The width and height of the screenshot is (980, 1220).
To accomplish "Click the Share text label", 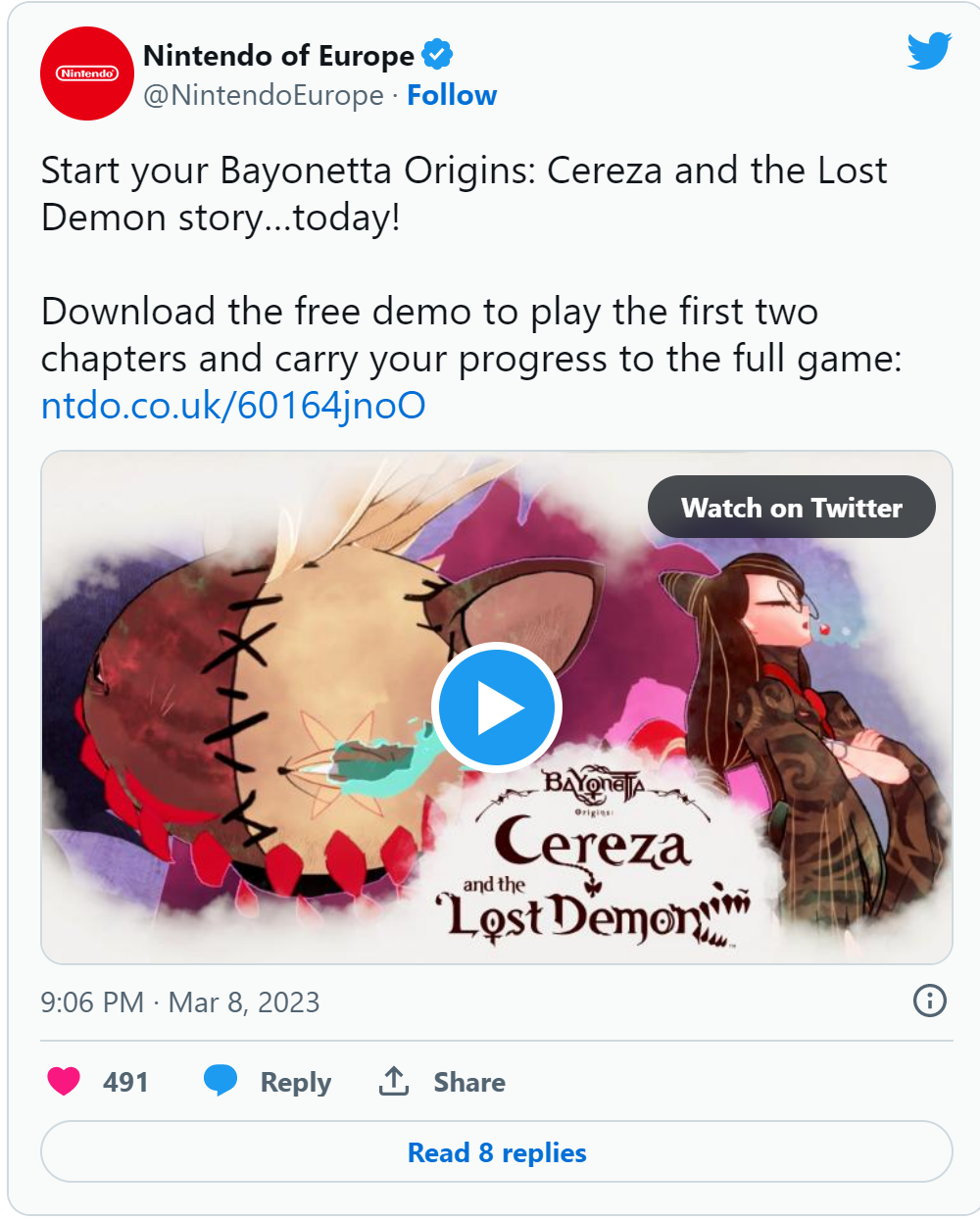I will (469, 1082).
